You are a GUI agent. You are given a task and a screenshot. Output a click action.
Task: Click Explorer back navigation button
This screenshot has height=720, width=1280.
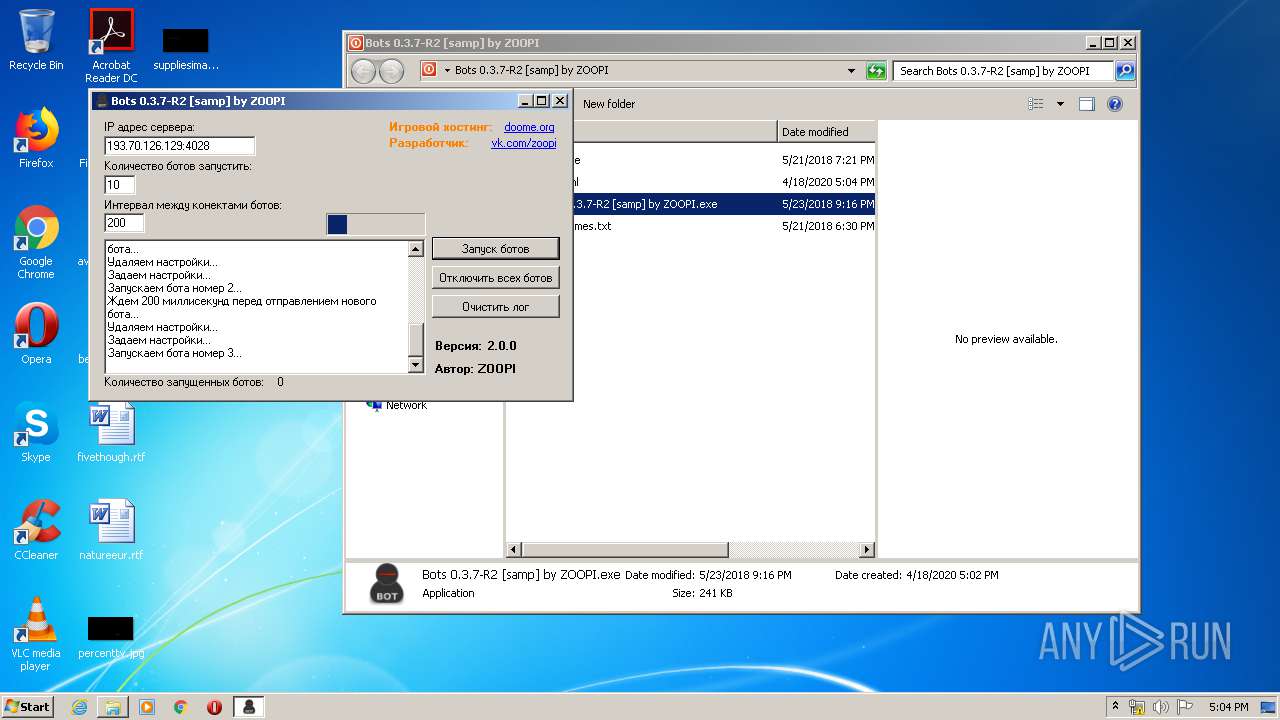pyautogui.click(x=363, y=71)
